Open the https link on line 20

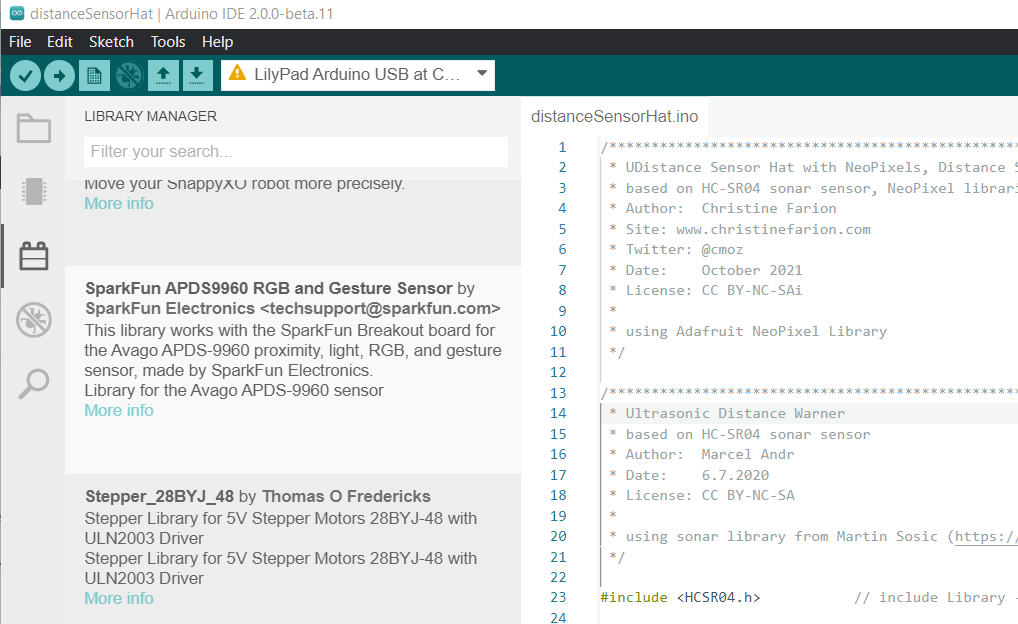point(986,536)
